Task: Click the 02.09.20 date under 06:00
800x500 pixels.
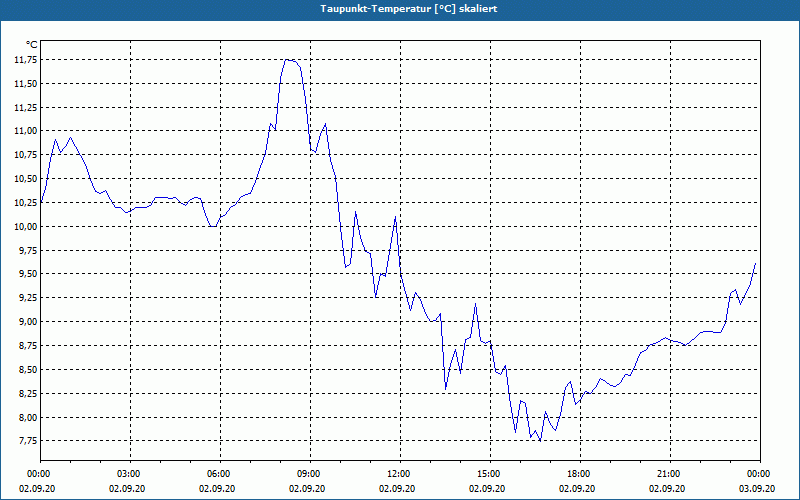Action: [x=217, y=488]
